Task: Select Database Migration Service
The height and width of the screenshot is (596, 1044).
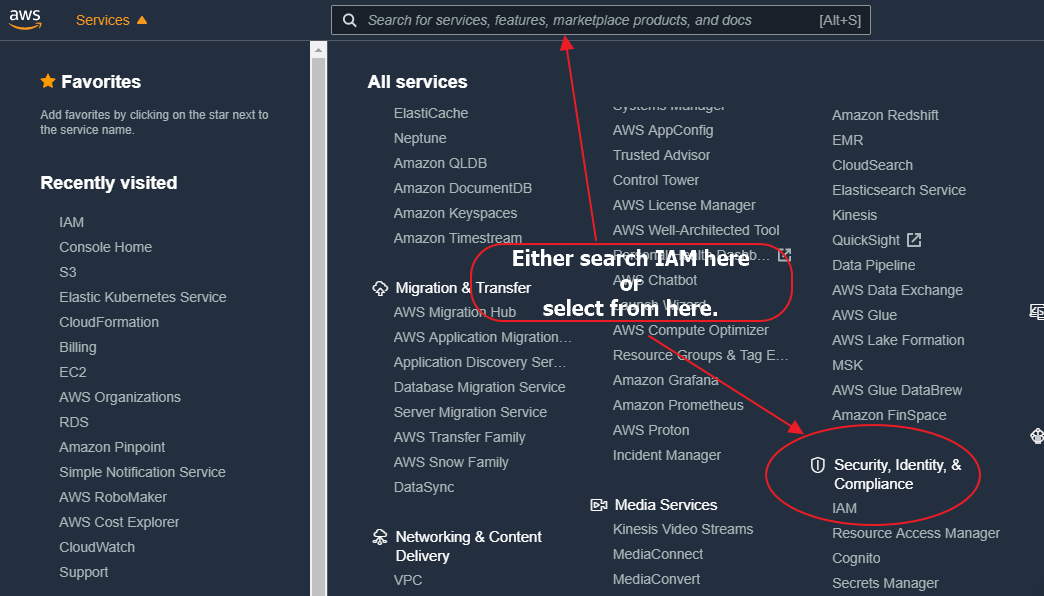Action: (479, 388)
